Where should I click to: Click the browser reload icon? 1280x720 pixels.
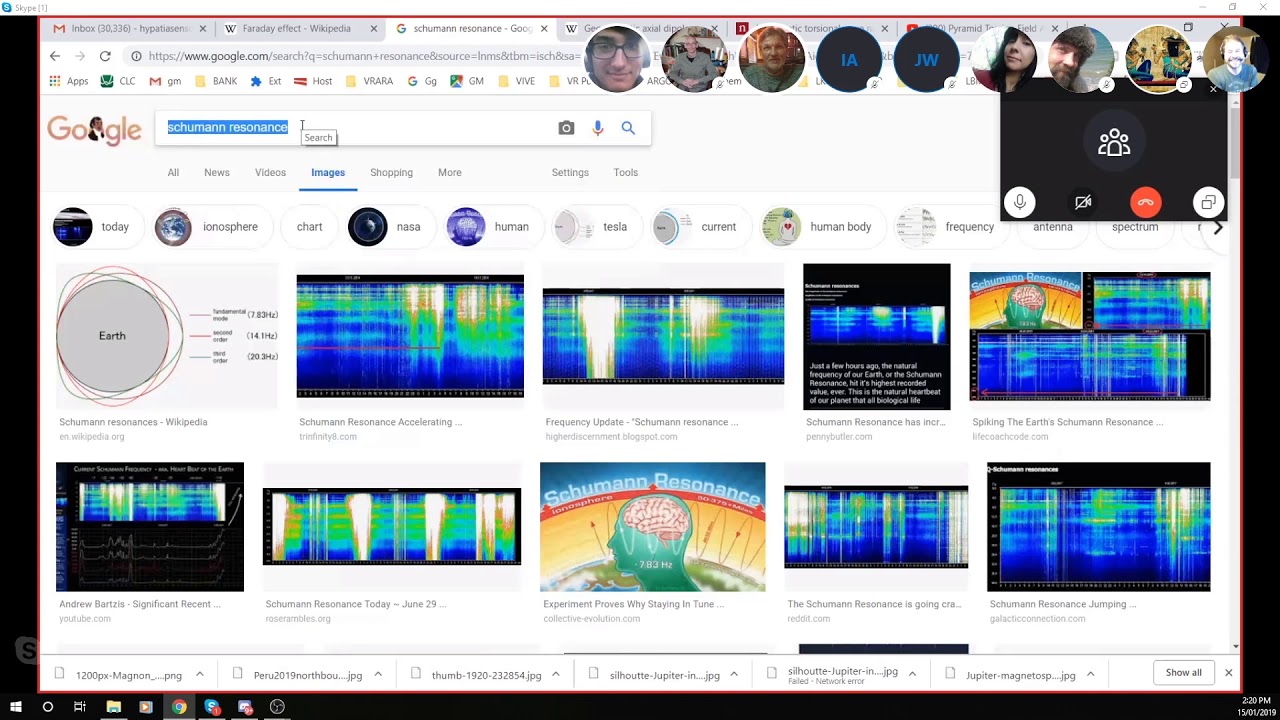coord(105,56)
